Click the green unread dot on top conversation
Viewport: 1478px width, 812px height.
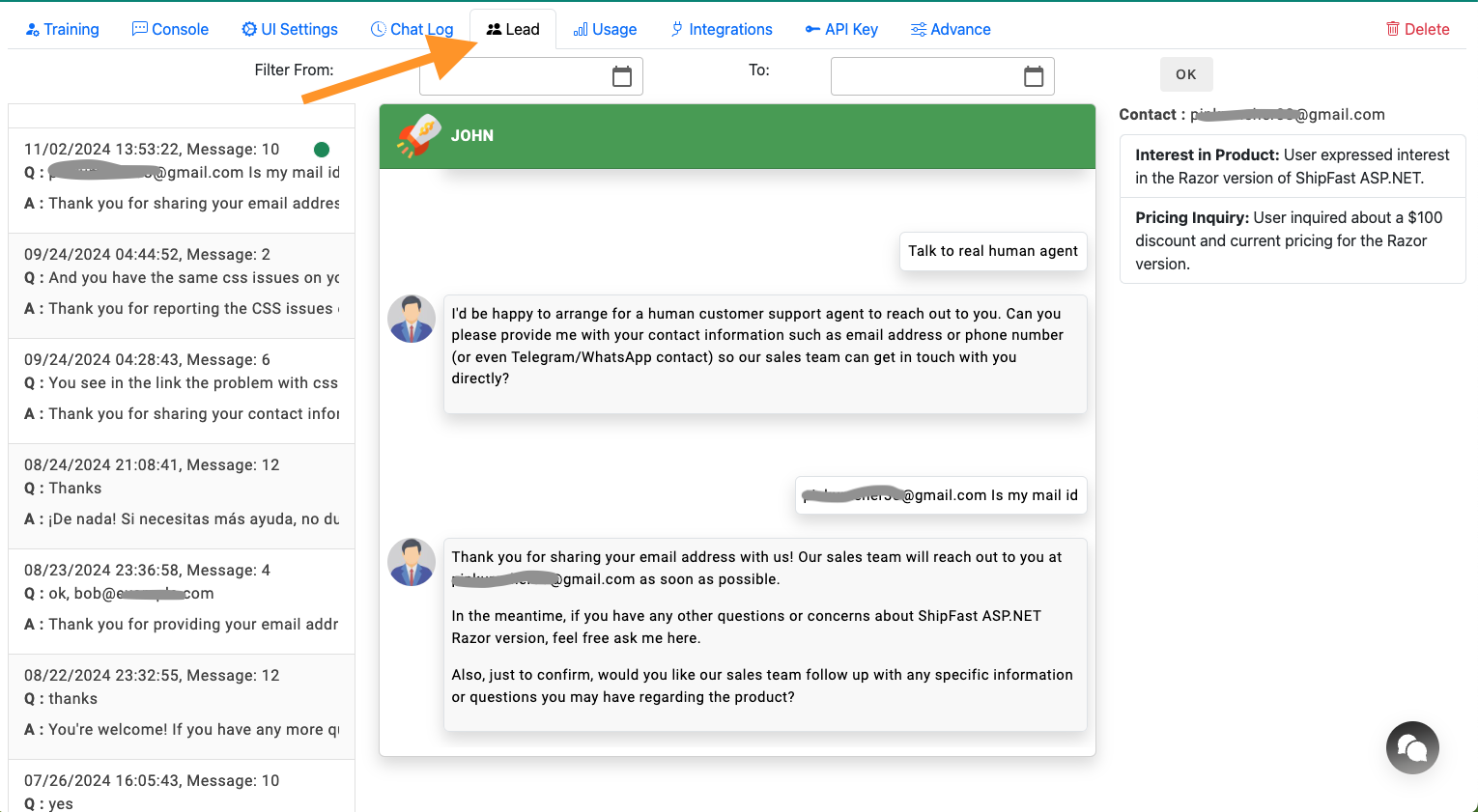322,150
